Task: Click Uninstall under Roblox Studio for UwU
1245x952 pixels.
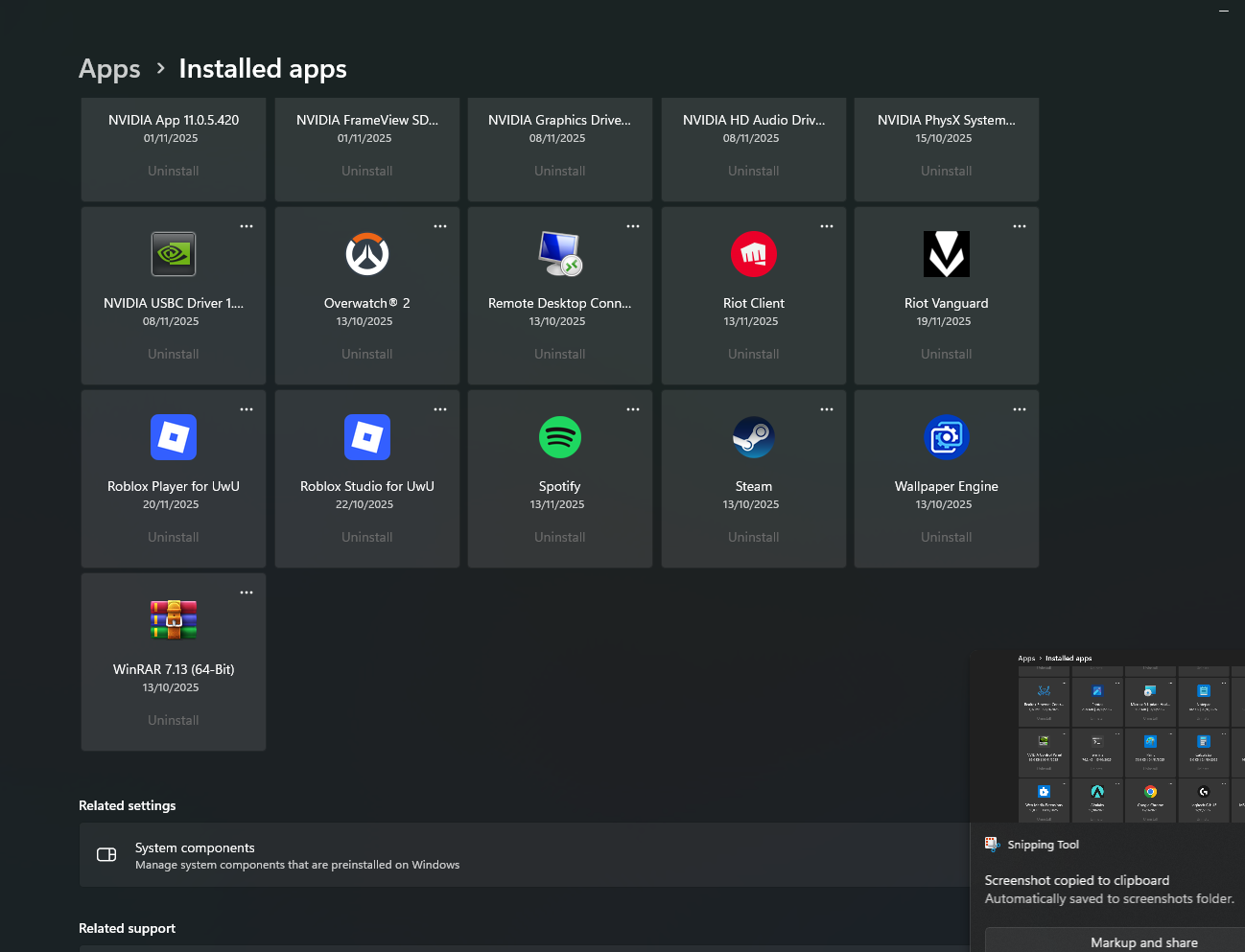Action: pos(367,537)
